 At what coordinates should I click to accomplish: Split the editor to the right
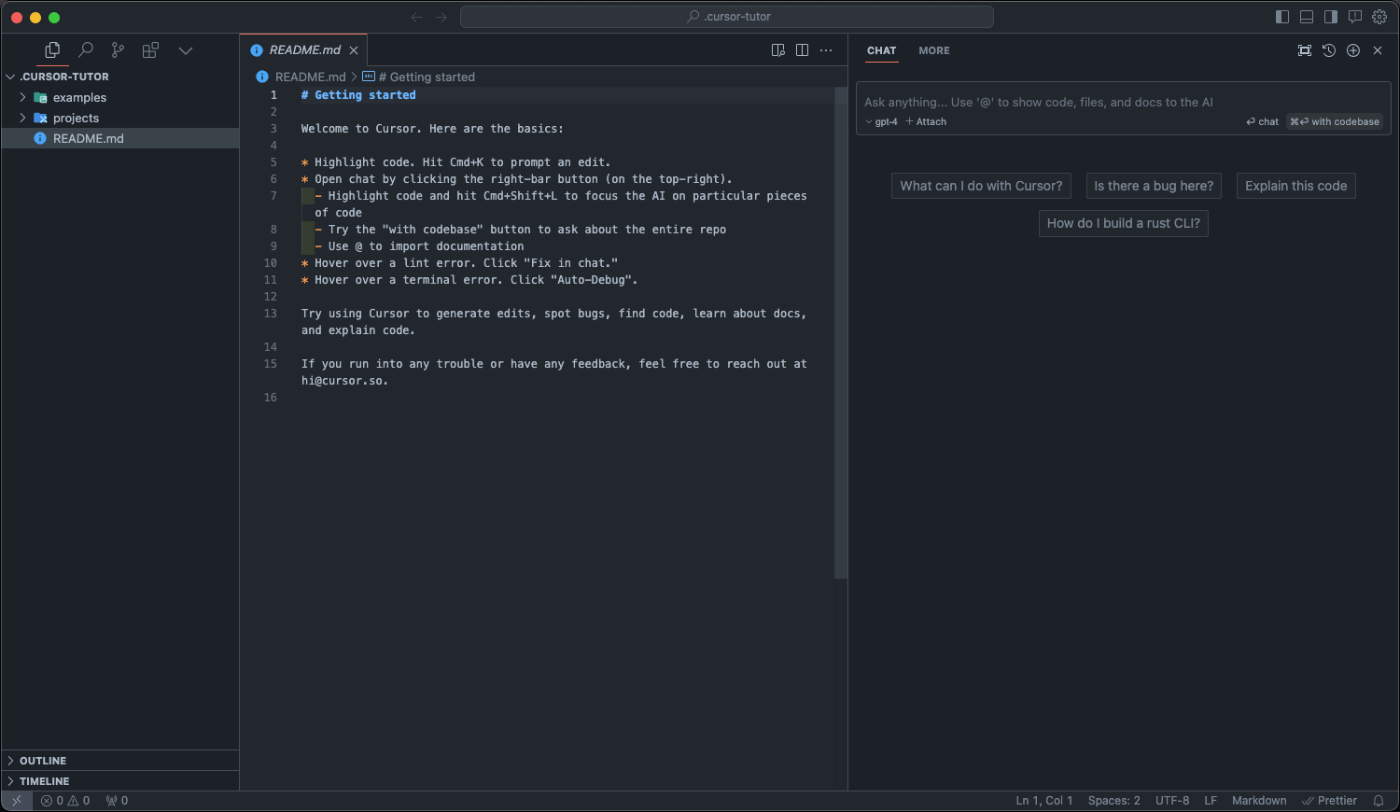click(x=802, y=50)
